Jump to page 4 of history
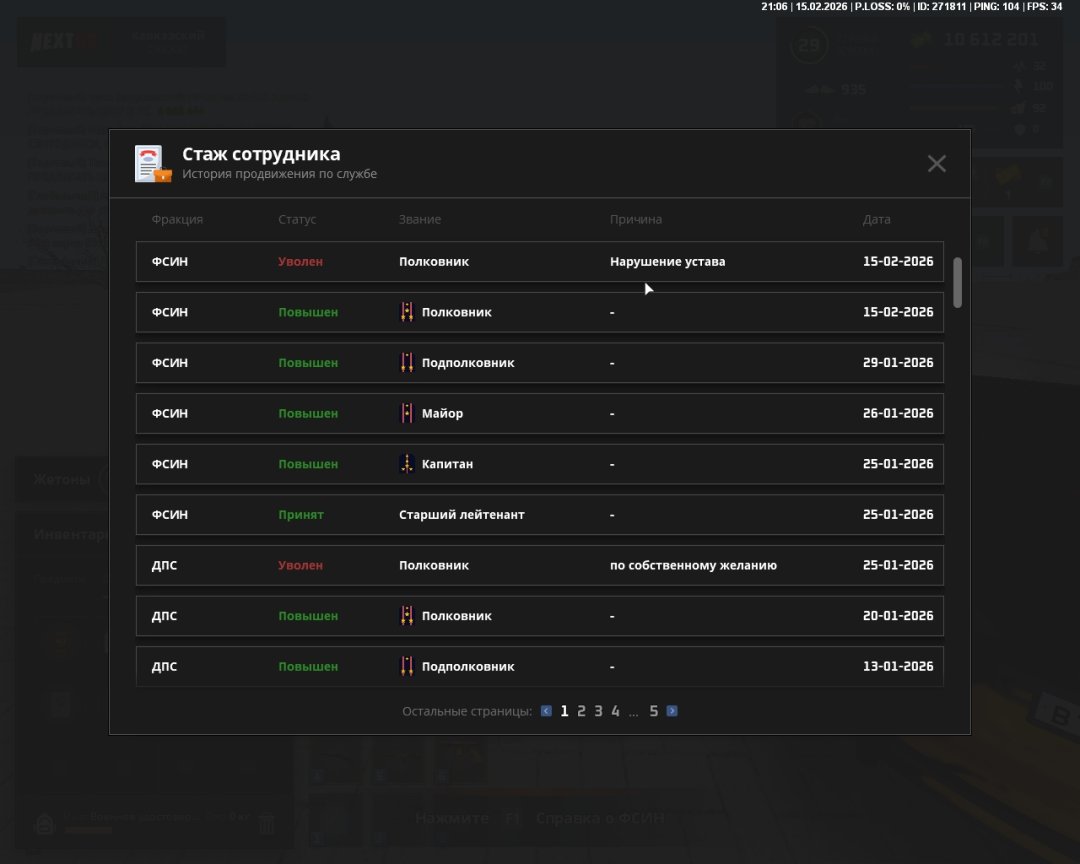Image resolution: width=1080 pixels, height=864 pixels. click(x=615, y=712)
